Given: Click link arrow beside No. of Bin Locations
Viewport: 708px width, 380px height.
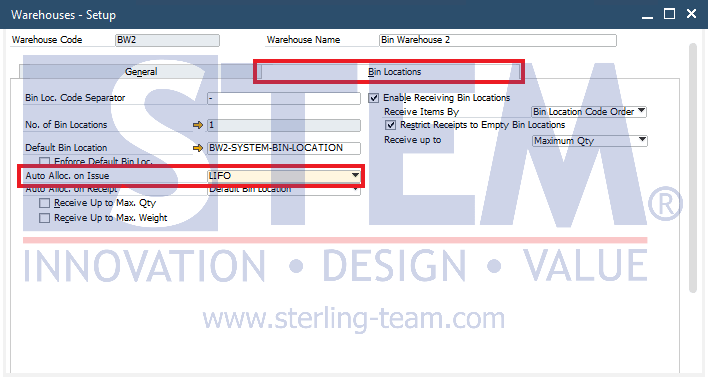Looking at the screenshot, I should [198, 125].
